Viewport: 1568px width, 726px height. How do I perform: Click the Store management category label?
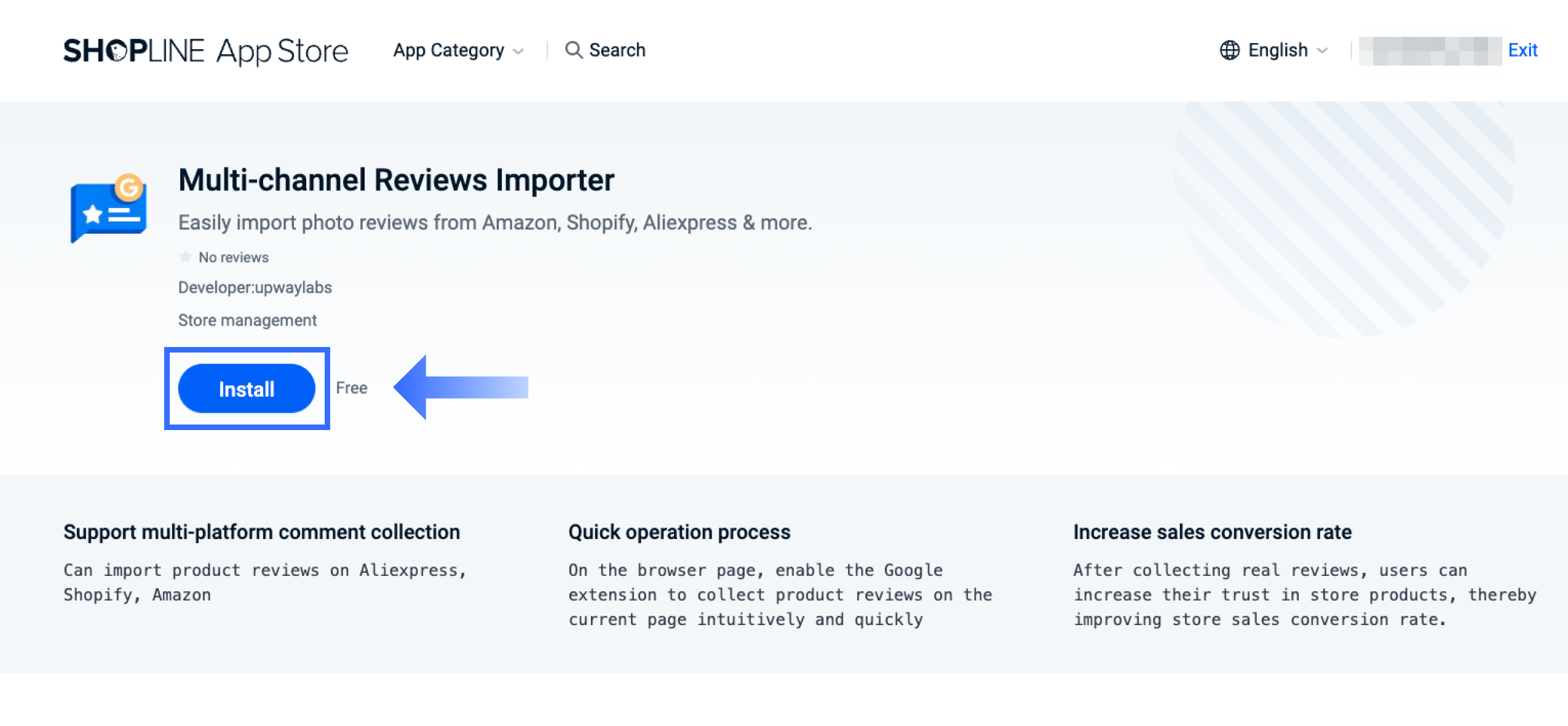(x=247, y=320)
